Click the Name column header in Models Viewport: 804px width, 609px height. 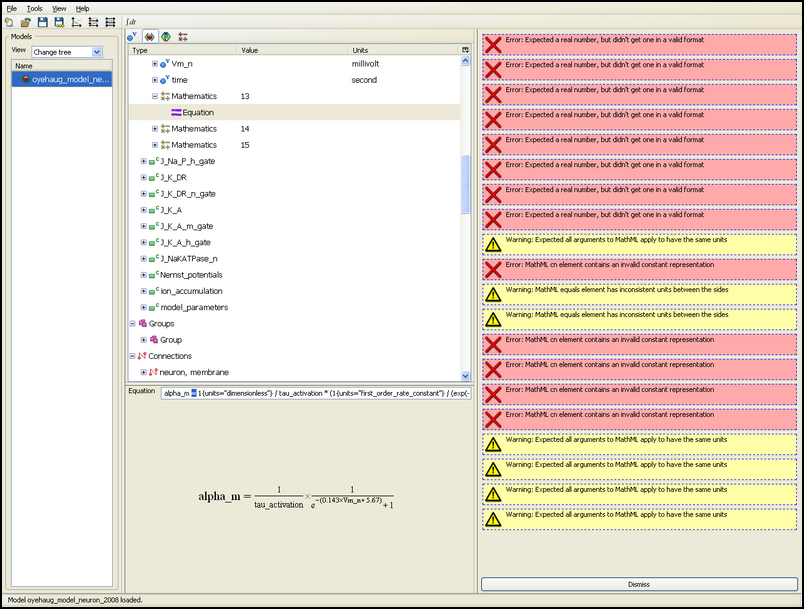[62, 66]
